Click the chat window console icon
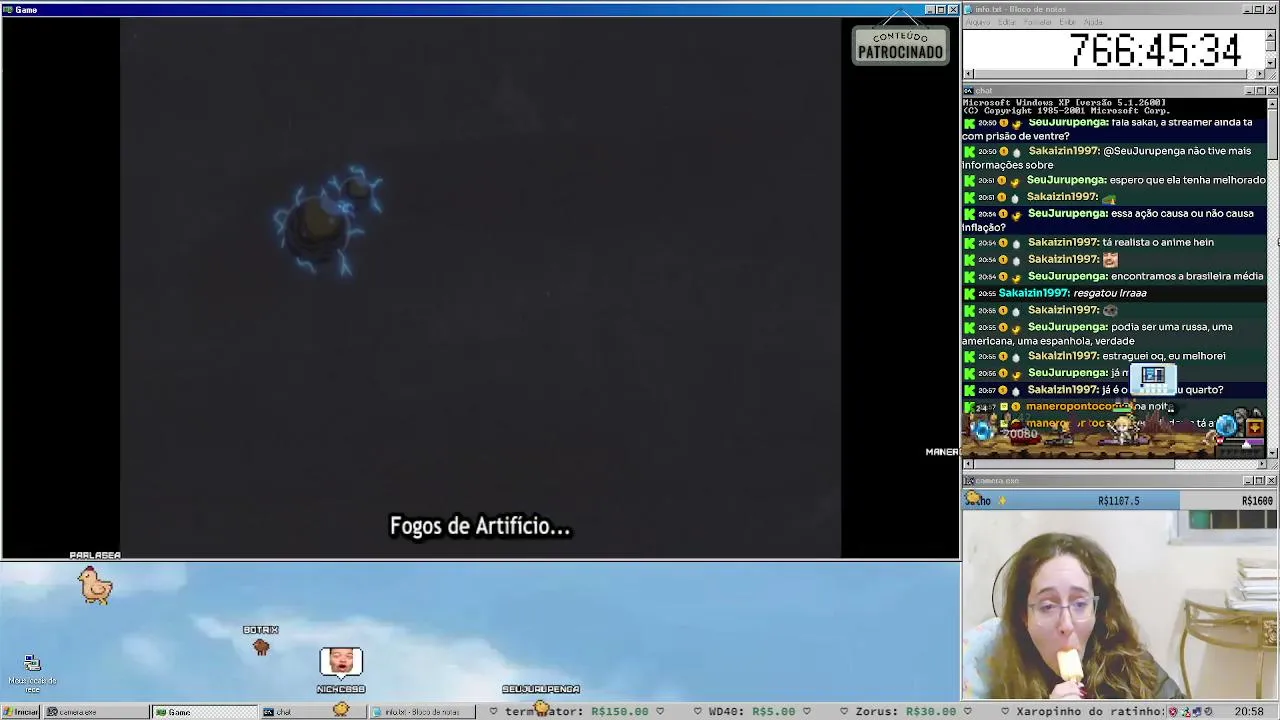Image resolution: width=1280 pixels, height=720 pixels. point(968,91)
